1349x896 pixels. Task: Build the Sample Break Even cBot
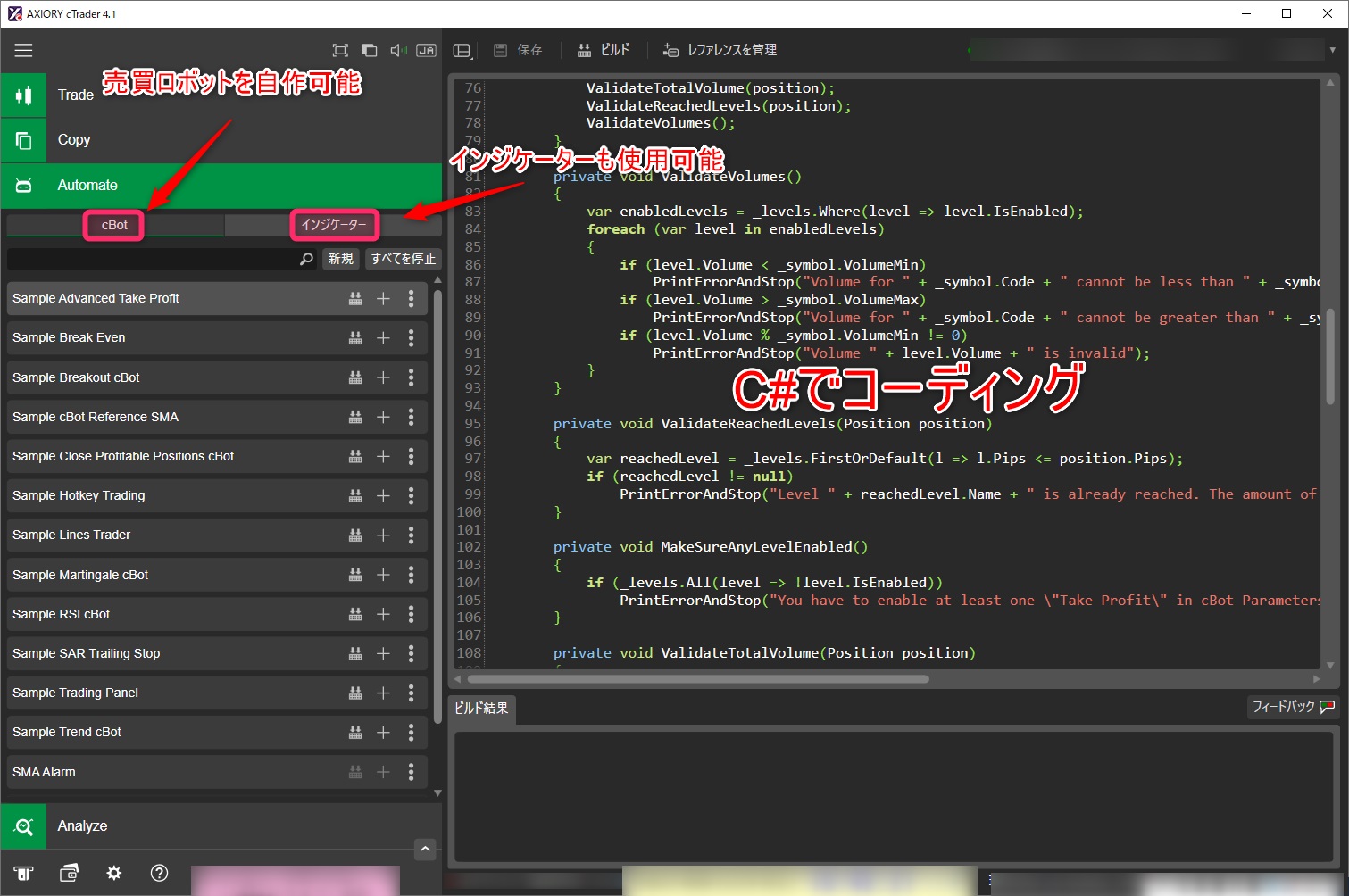pos(355,338)
